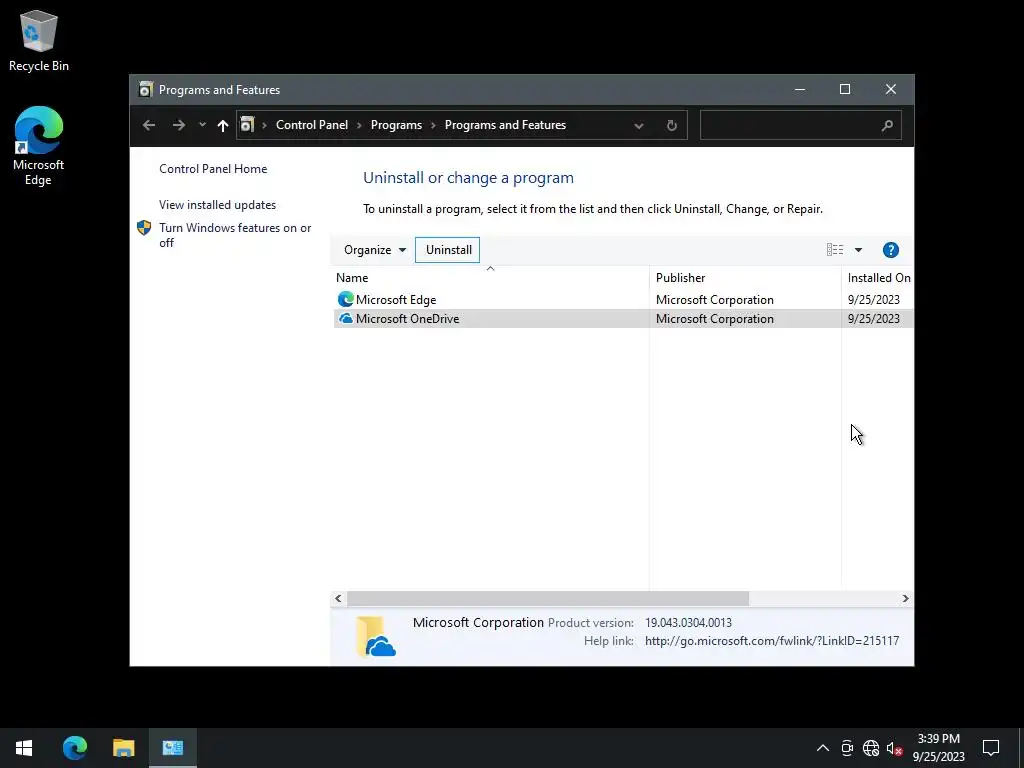Image resolution: width=1024 pixels, height=768 pixels.
Task: Open Control Panel breadcrumb
Action: tap(312, 125)
